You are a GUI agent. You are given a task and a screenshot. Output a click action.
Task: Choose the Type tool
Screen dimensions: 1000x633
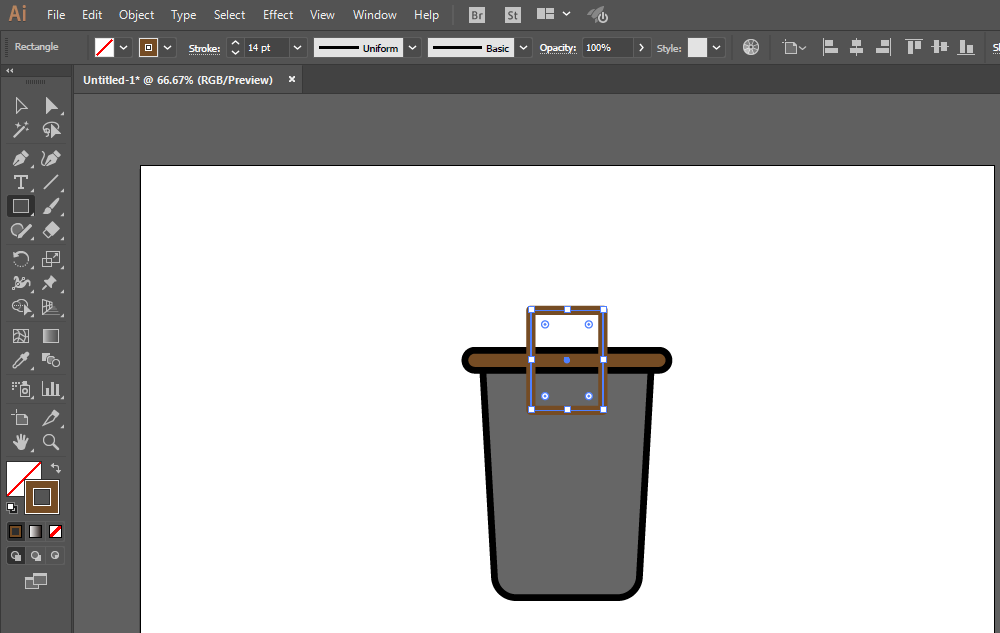tap(20, 182)
